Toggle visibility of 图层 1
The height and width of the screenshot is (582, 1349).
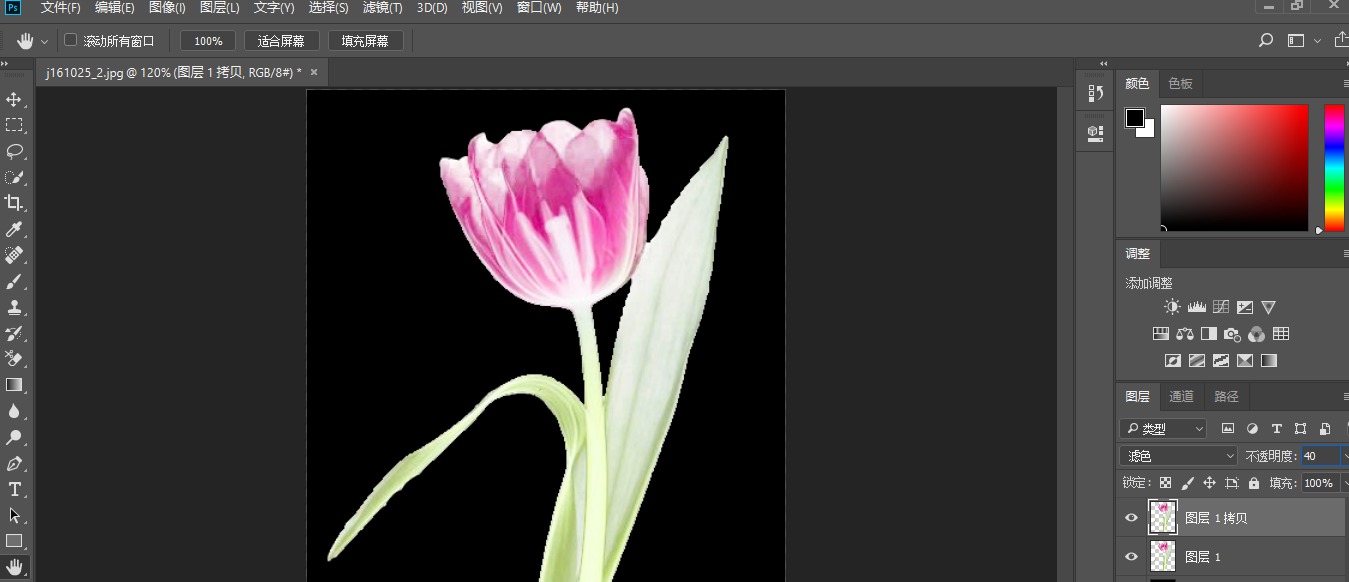coord(1131,557)
